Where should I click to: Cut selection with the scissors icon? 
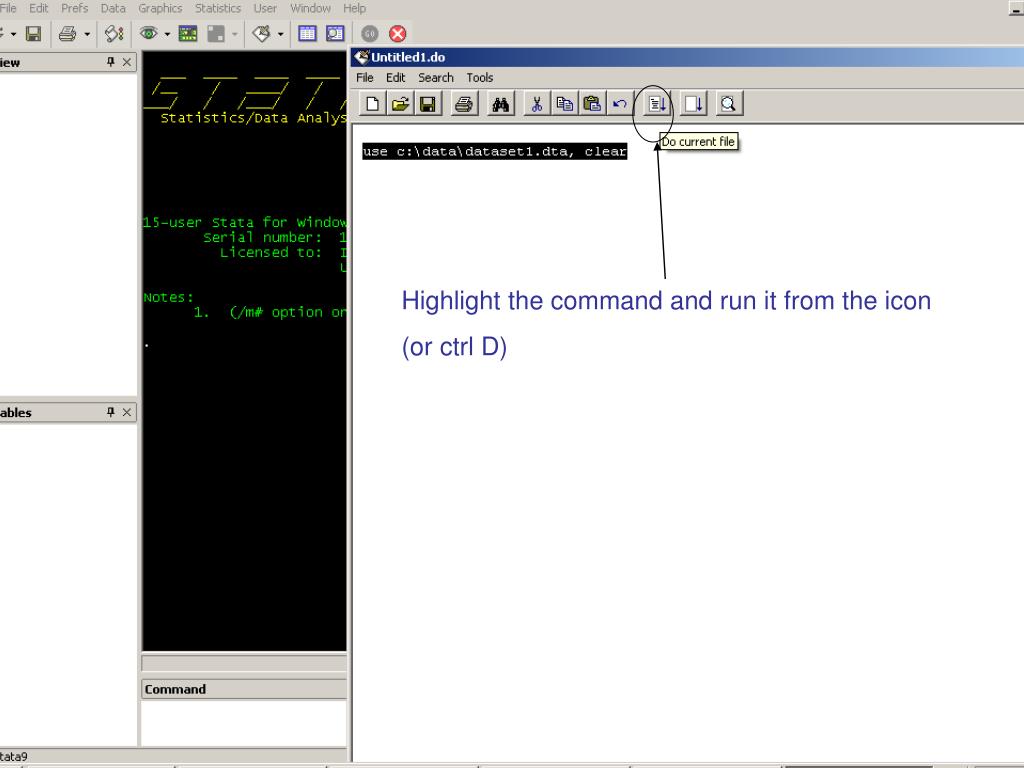pyautogui.click(x=537, y=104)
